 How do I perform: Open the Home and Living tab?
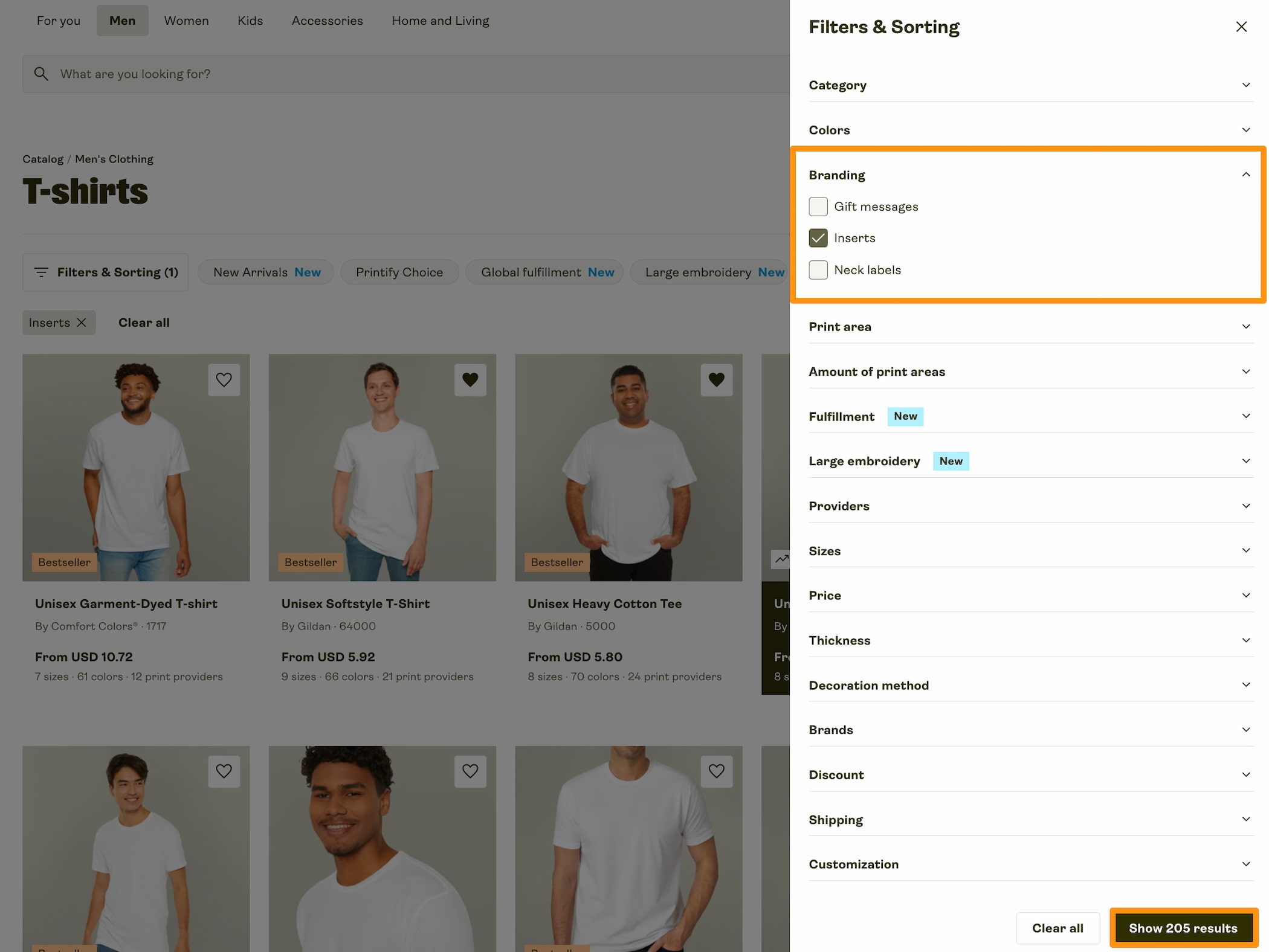[441, 21]
